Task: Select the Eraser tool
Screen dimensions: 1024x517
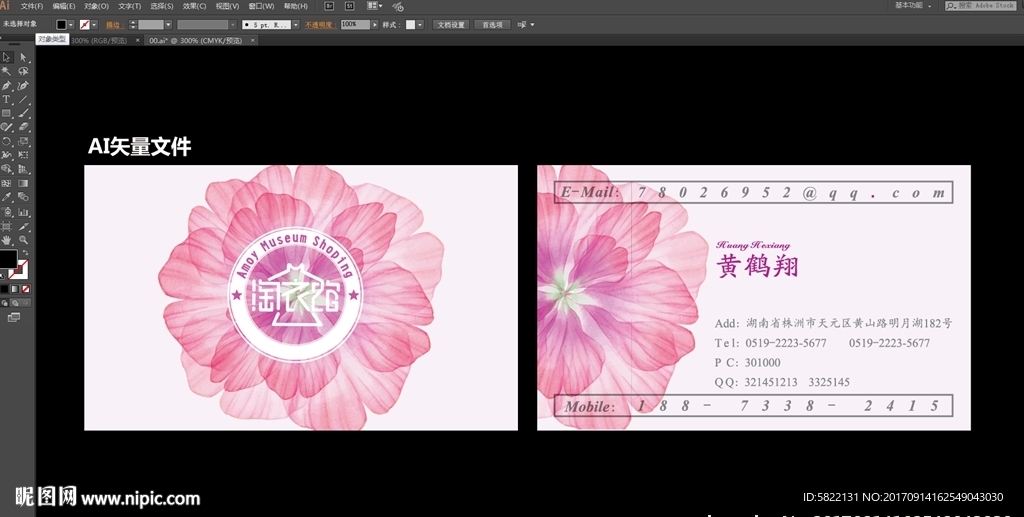Action: [x=23, y=127]
